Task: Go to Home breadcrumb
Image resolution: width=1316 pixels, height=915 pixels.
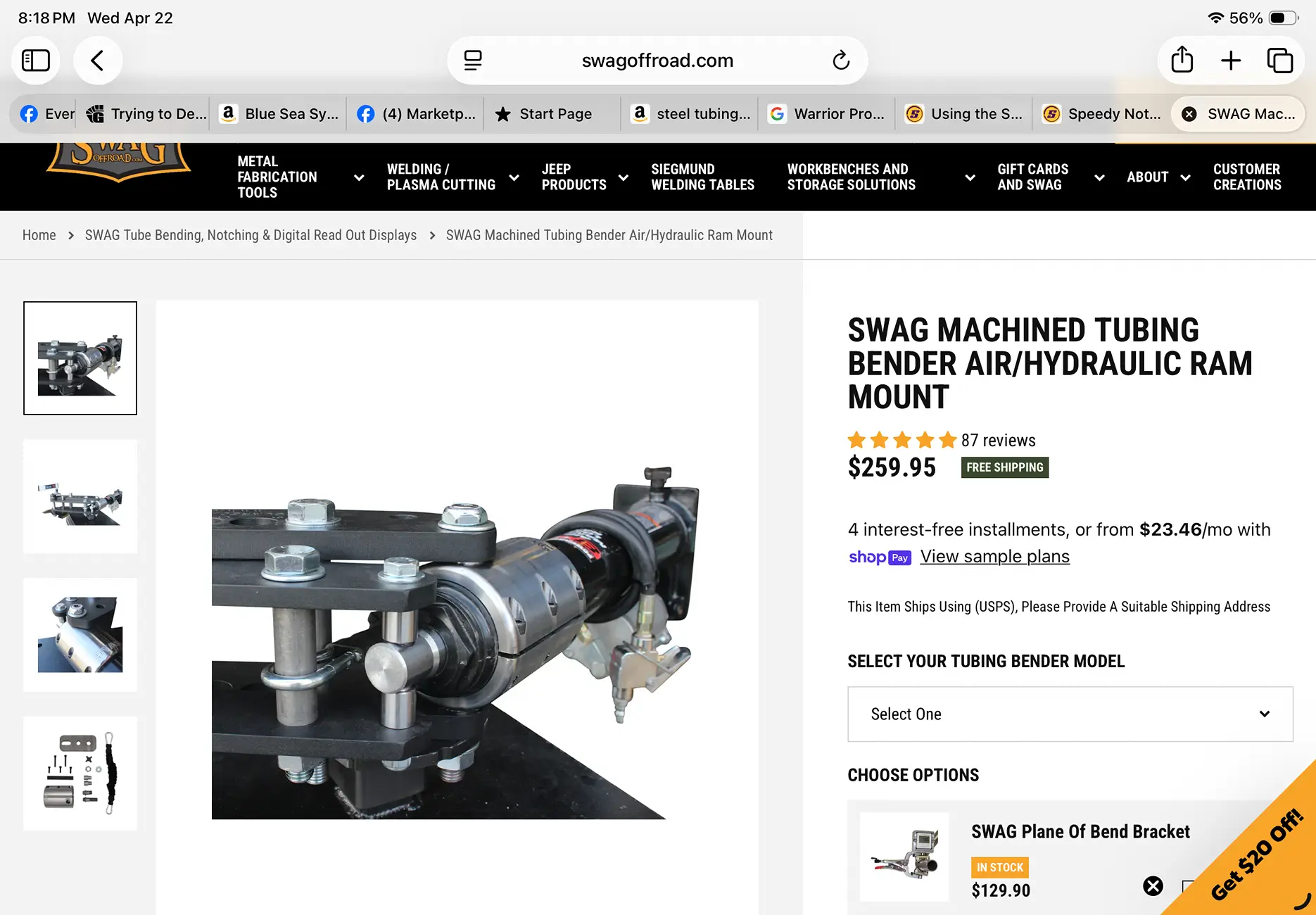Action: coord(39,235)
